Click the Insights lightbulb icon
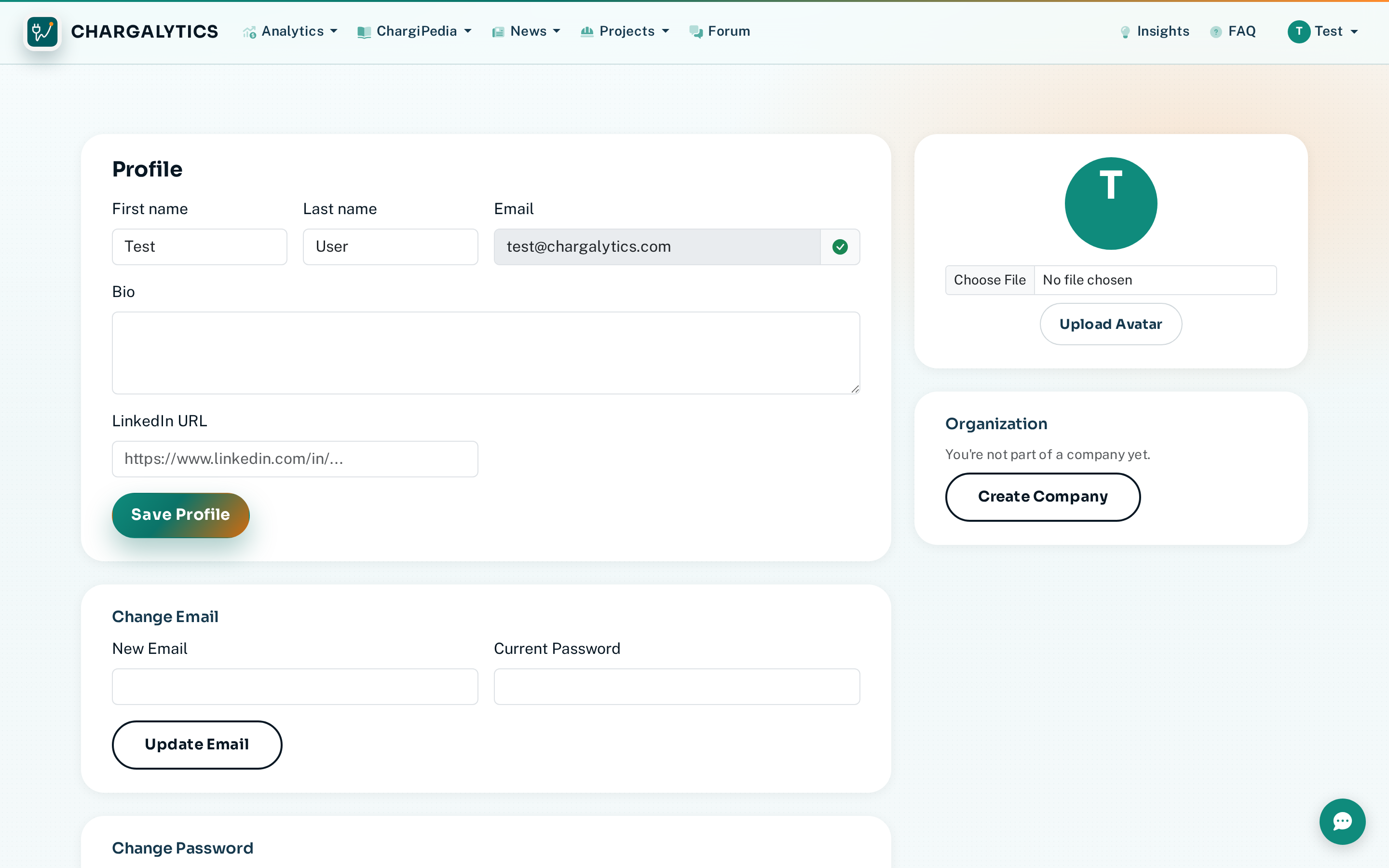The height and width of the screenshot is (868, 1389). 1125,32
